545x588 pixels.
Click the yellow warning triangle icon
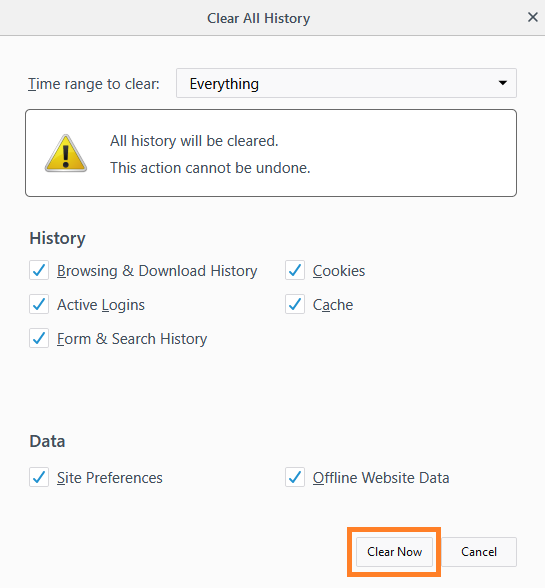coord(66,153)
